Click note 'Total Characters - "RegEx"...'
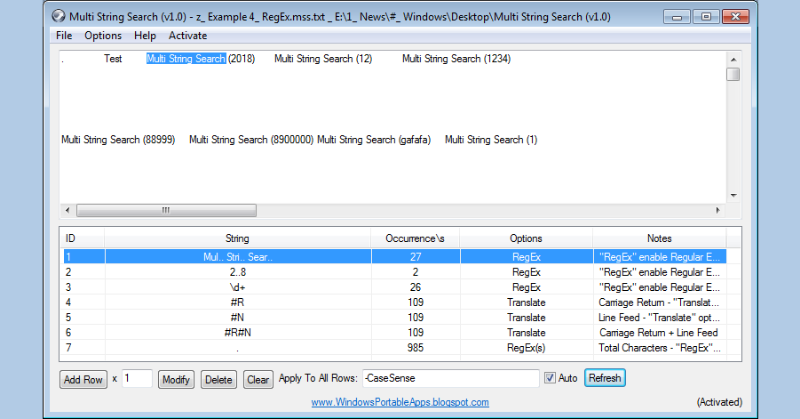 click(x=659, y=348)
